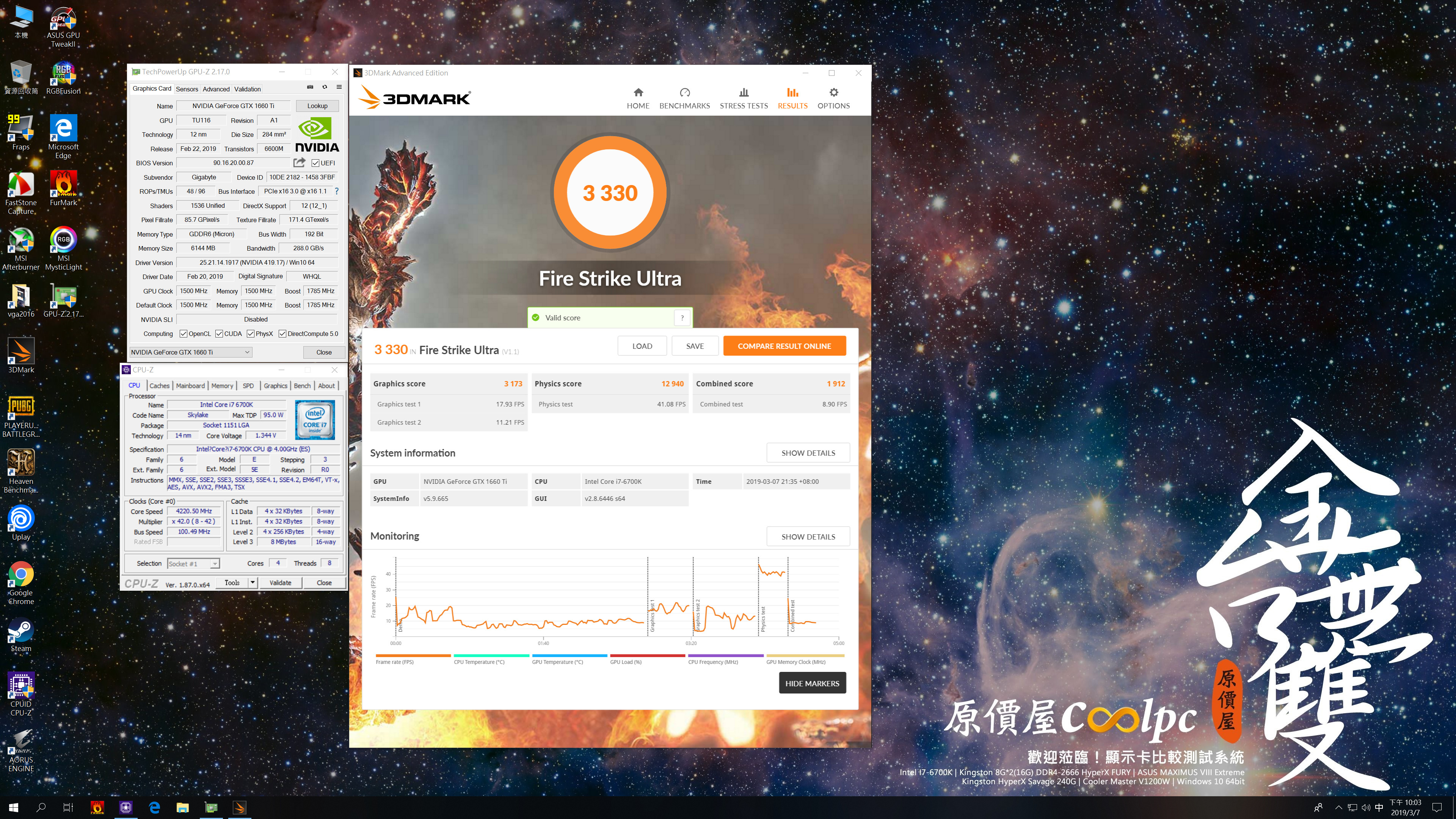1456x819 pixels.
Task: Click the Graphics test 2 marker in chart
Action: coord(698,615)
